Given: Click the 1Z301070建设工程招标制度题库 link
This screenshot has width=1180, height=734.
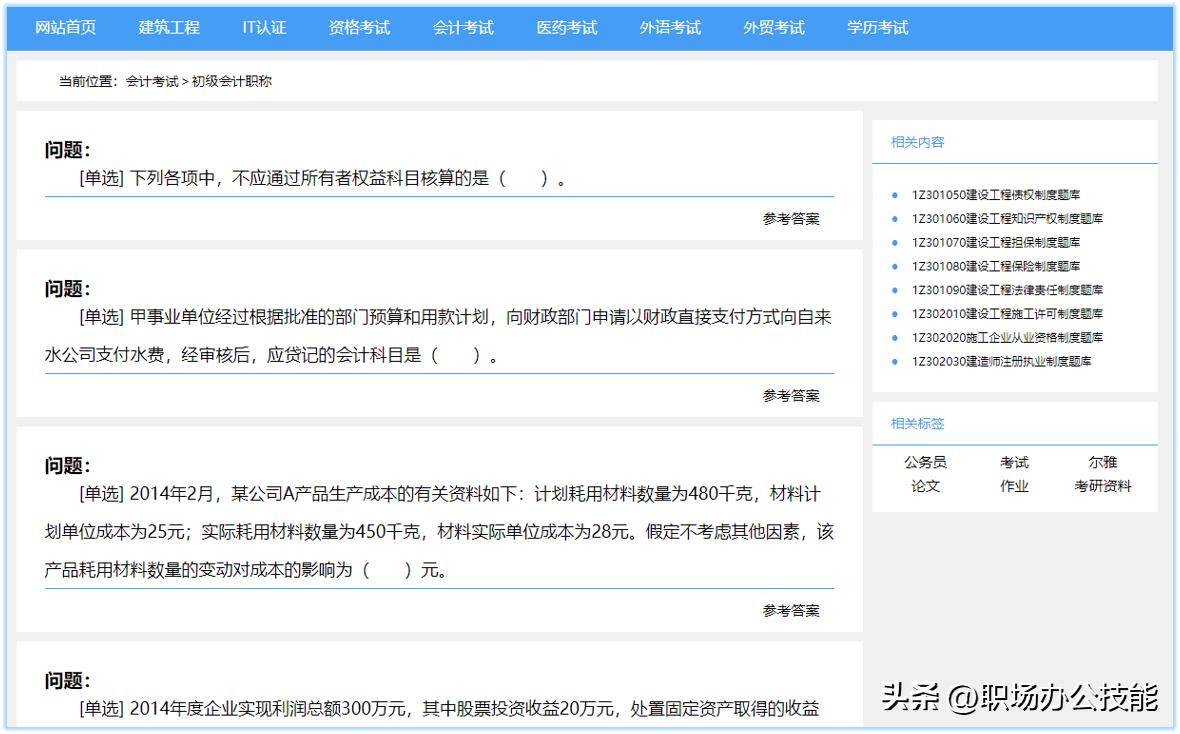Looking at the screenshot, I should (994, 242).
